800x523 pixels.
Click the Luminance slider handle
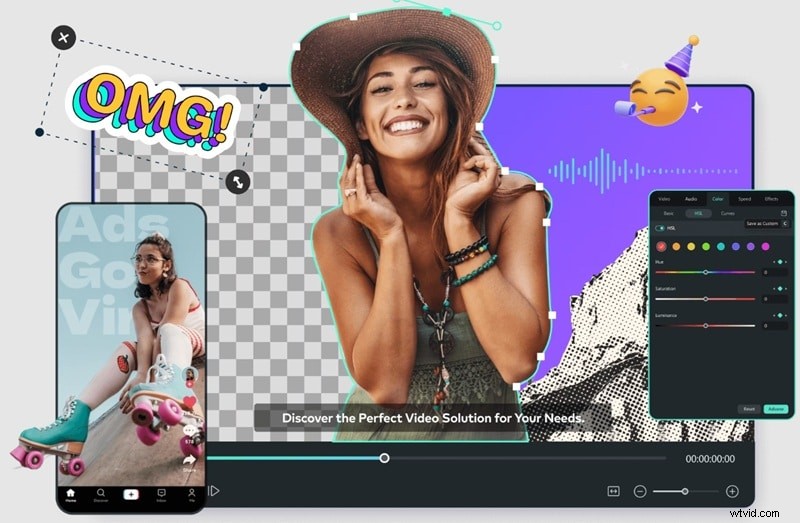[x=706, y=326]
